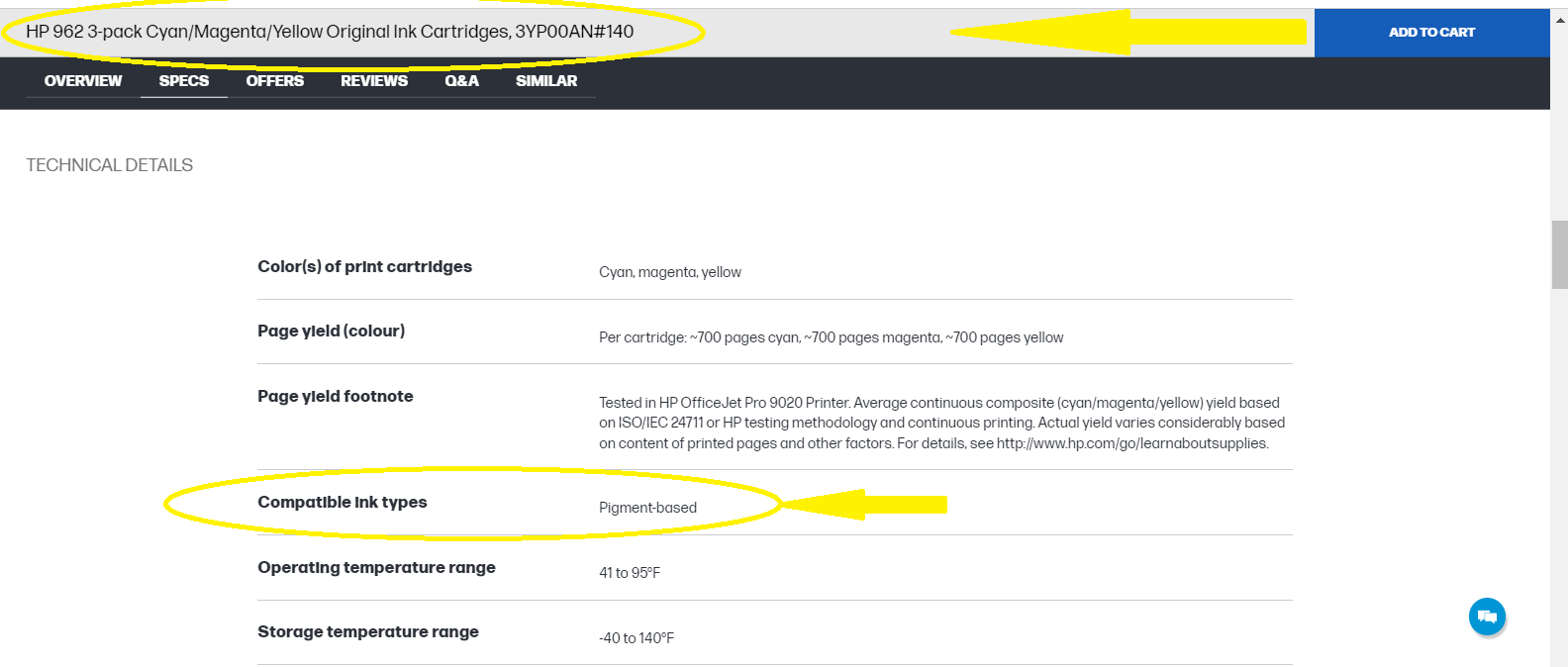
Task: Click the scrollbar up arrow
Action: (x=1559, y=18)
